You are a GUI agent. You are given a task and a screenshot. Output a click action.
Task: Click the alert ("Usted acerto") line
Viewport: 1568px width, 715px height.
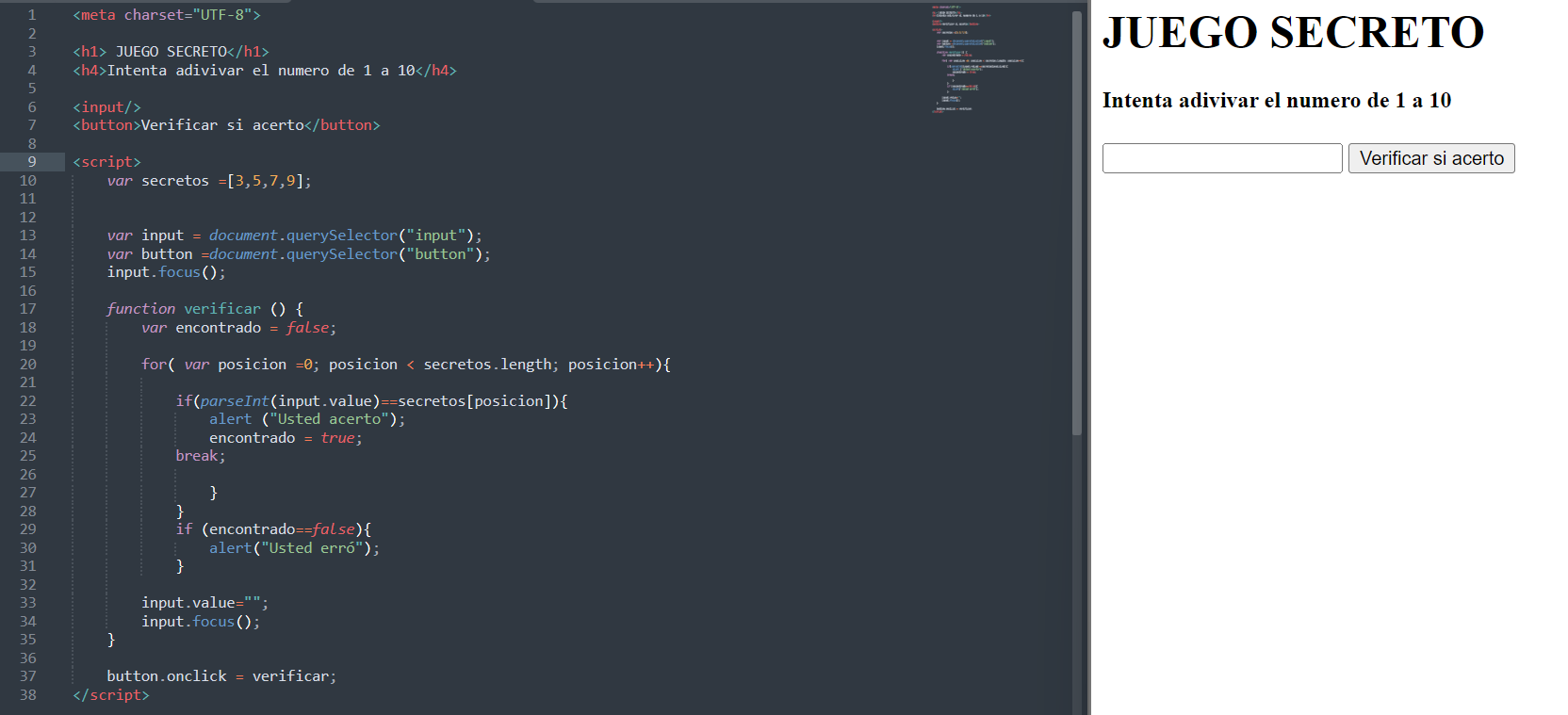tap(307, 419)
